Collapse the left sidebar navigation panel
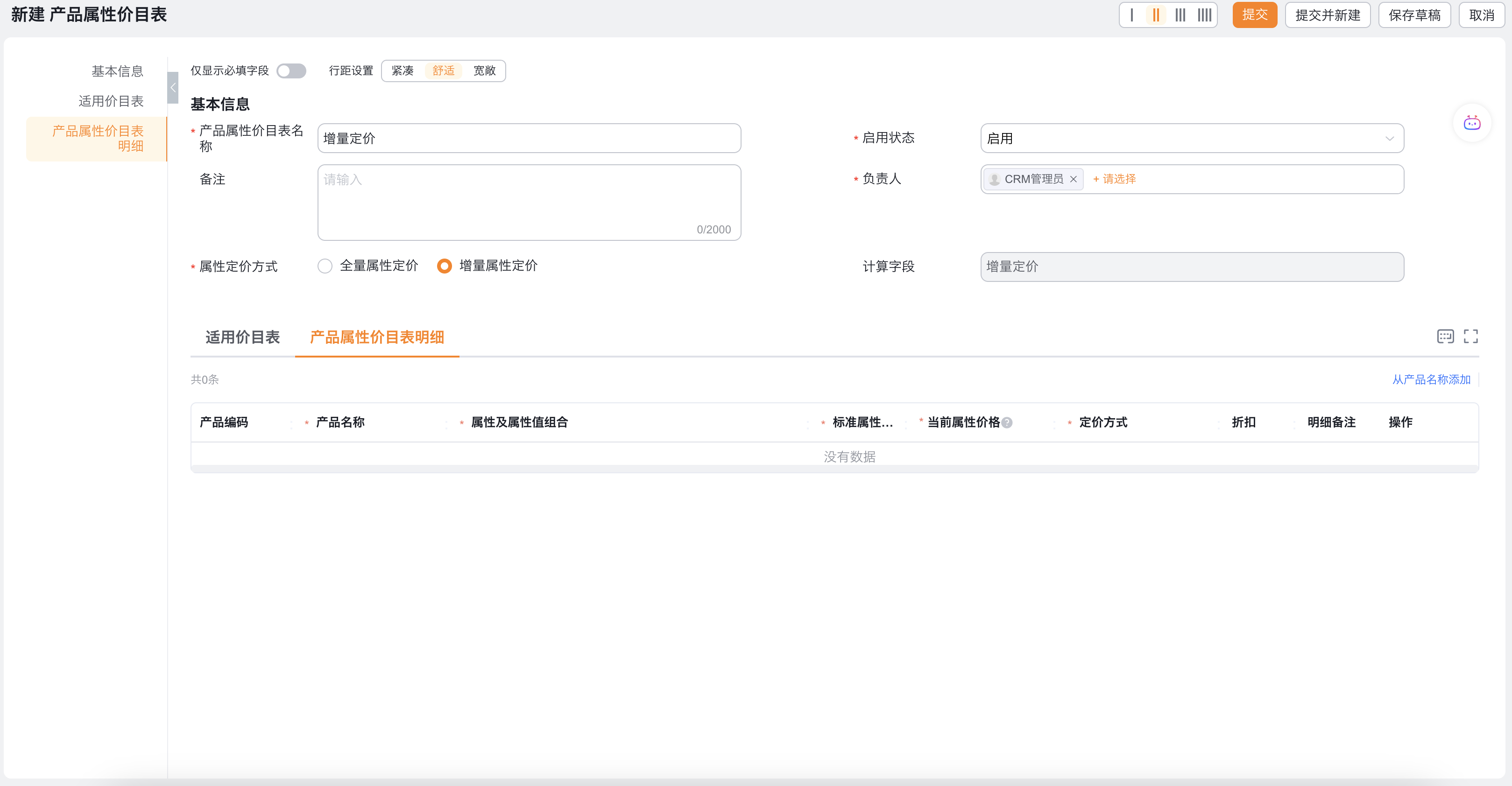 pos(173,87)
